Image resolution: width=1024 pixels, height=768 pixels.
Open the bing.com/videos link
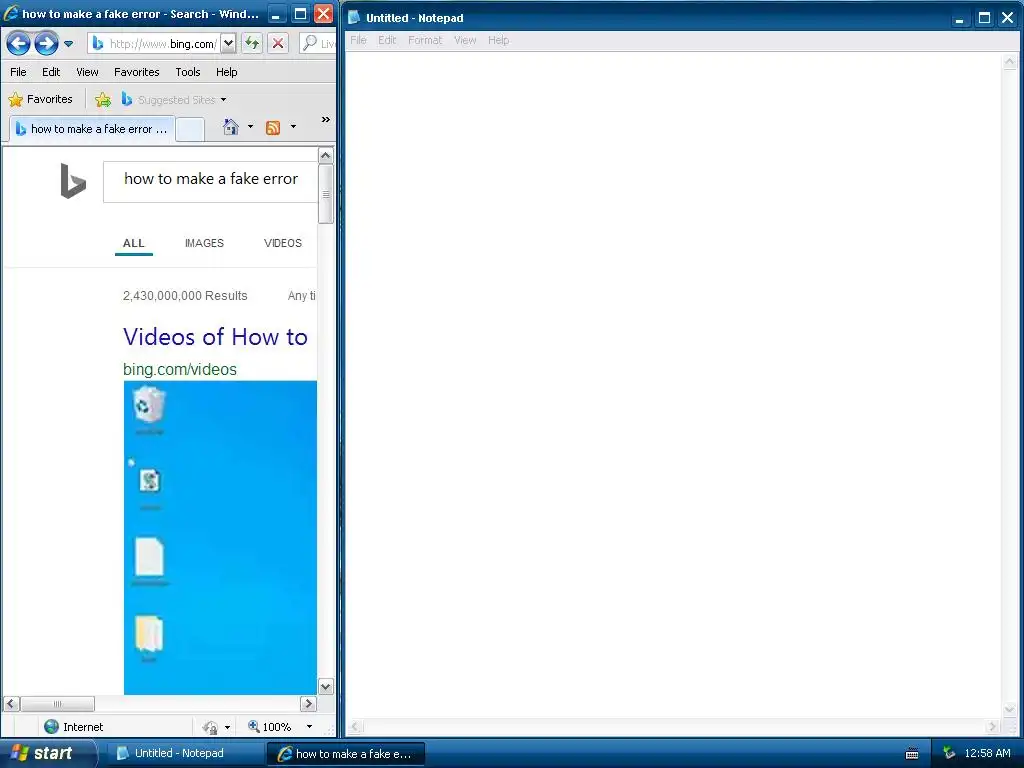[x=180, y=369]
